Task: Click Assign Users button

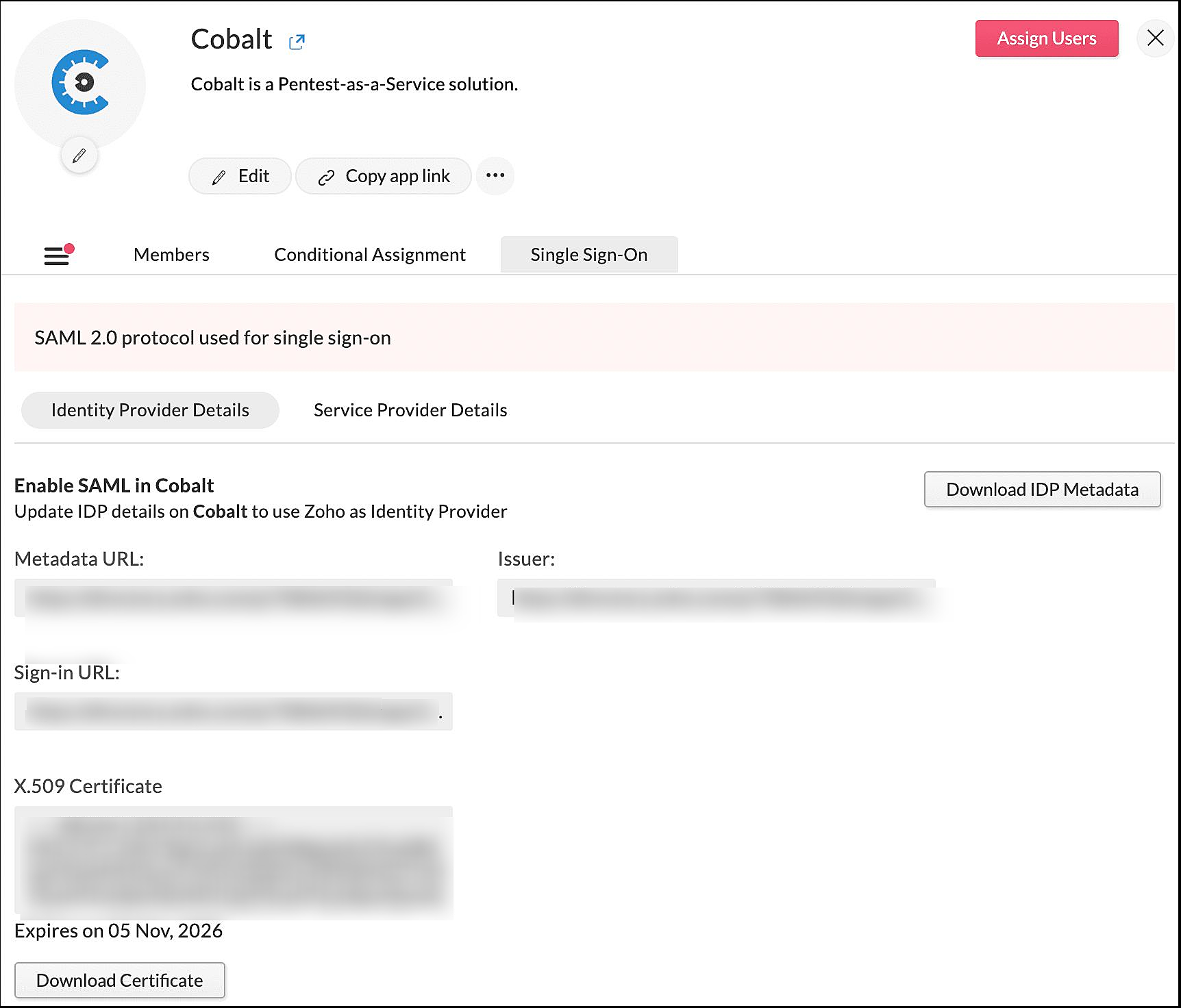Action: pyautogui.click(x=1047, y=38)
